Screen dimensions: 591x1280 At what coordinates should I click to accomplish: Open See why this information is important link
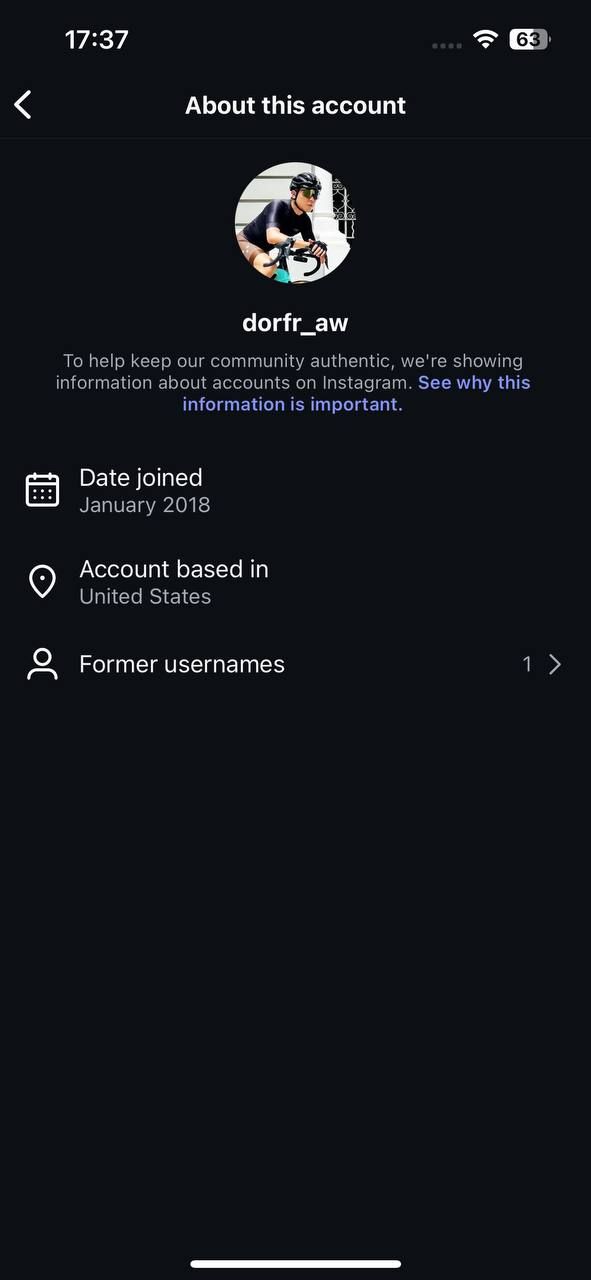click(356, 393)
